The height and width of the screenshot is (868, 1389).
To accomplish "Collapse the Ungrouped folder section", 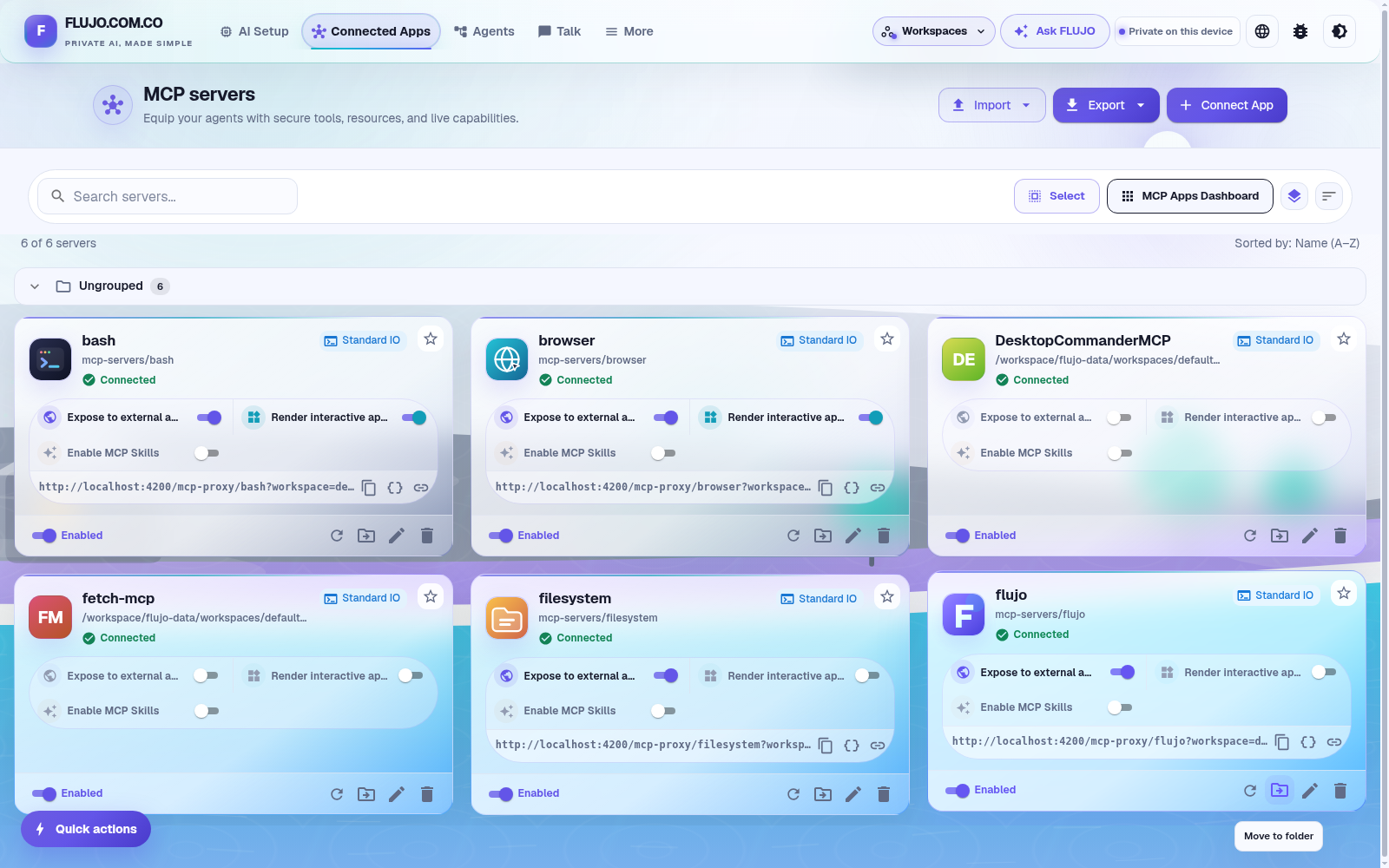I will (x=35, y=286).
